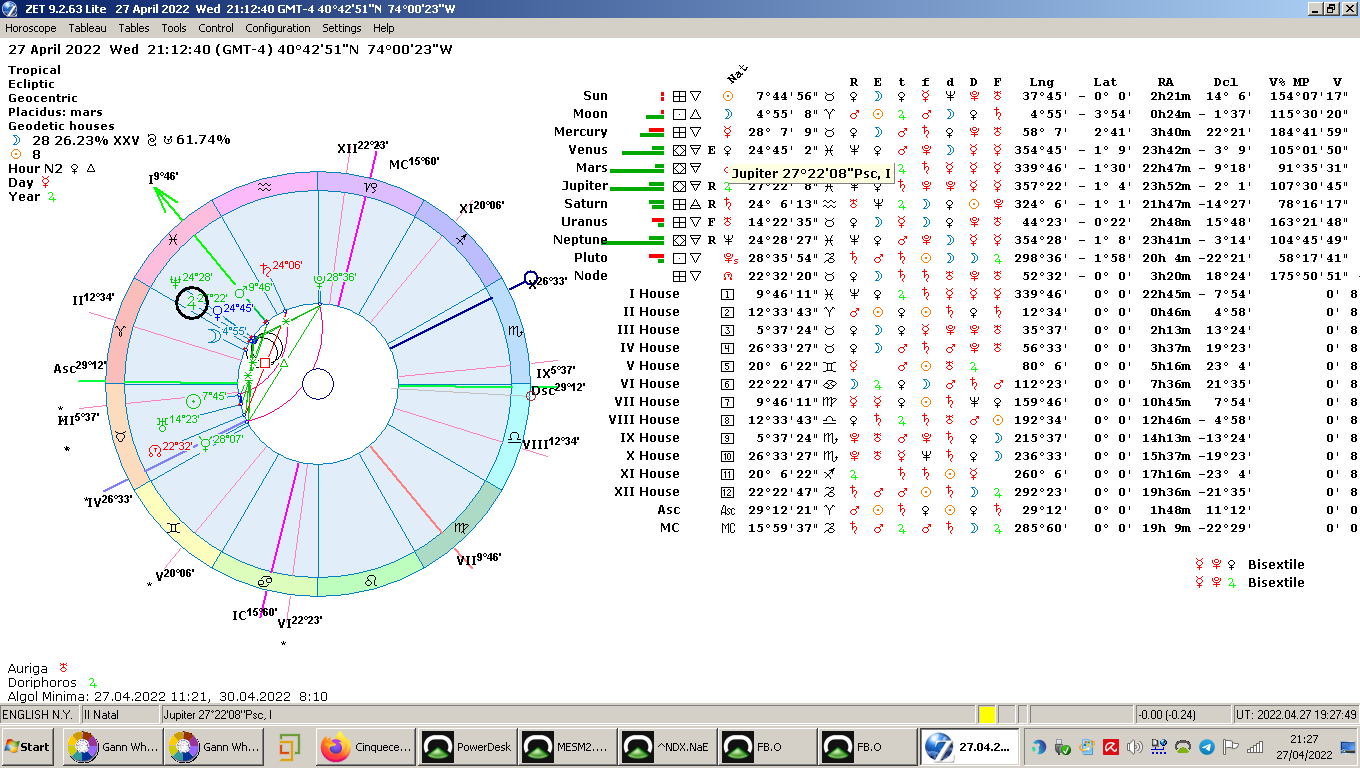Image resolution: width=1360 pixels, height=768 pixels.
Task: Open the Tables menu
Action: (133, 28)
